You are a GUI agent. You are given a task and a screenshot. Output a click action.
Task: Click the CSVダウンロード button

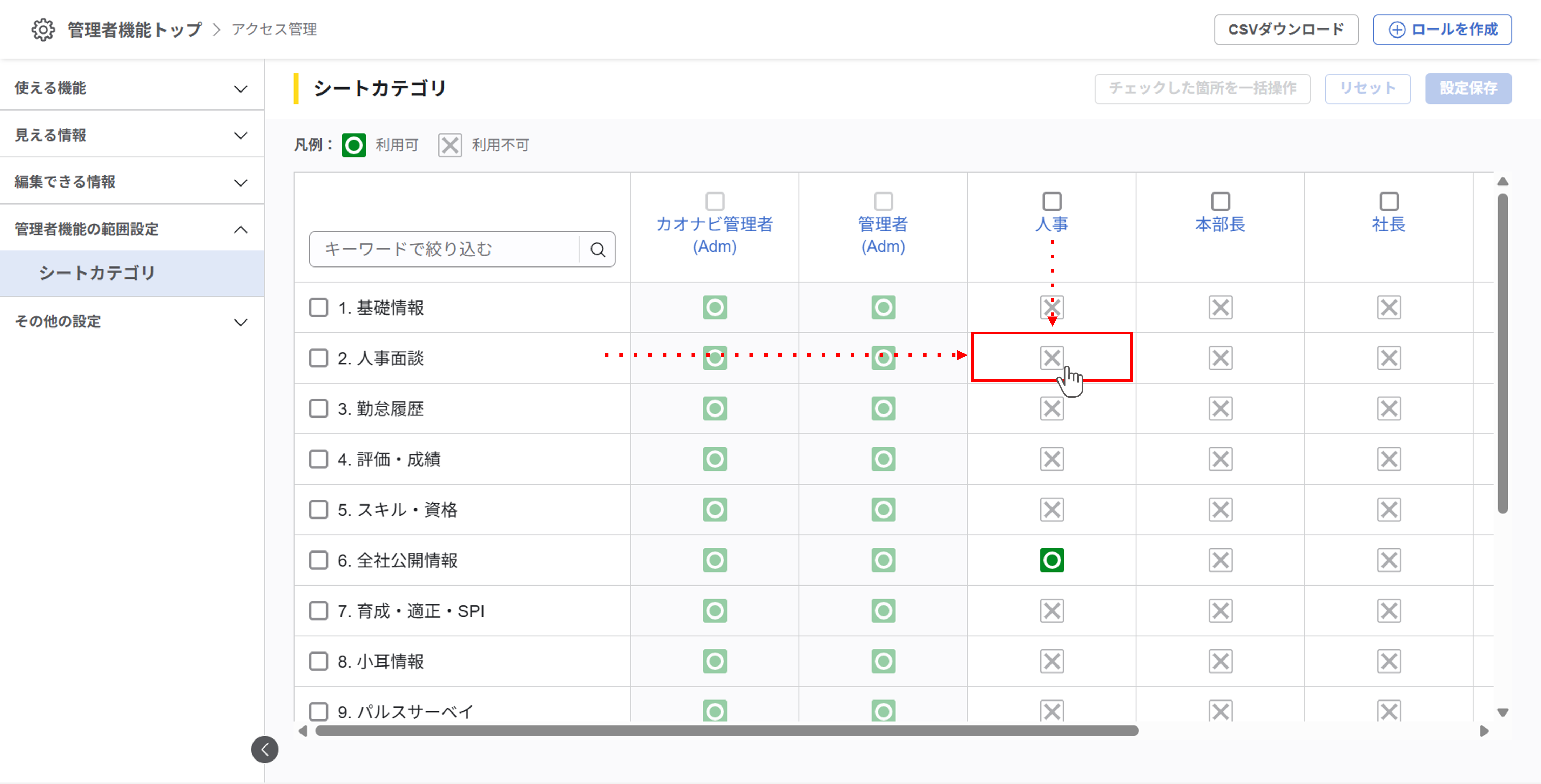(x=1285, y=30)
